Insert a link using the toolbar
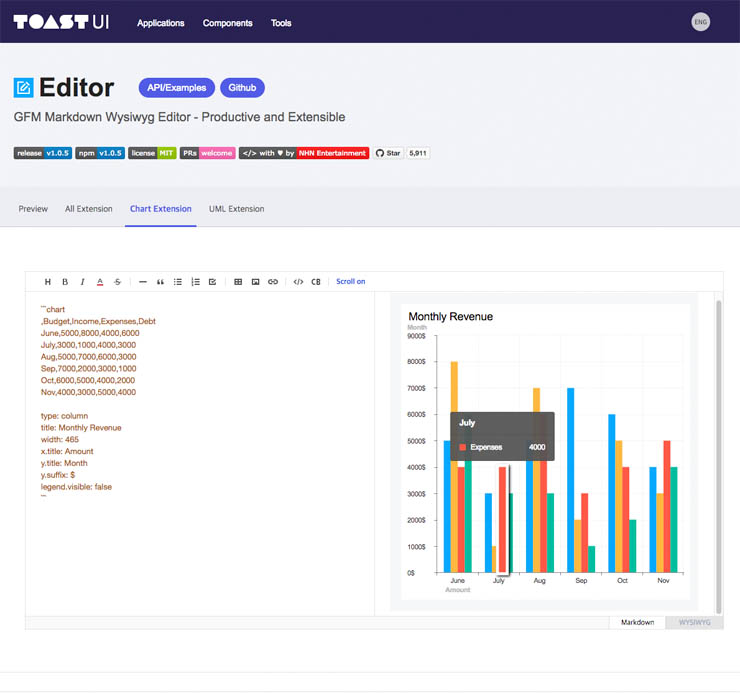This screenshot has width=740, height=693. 273,282
